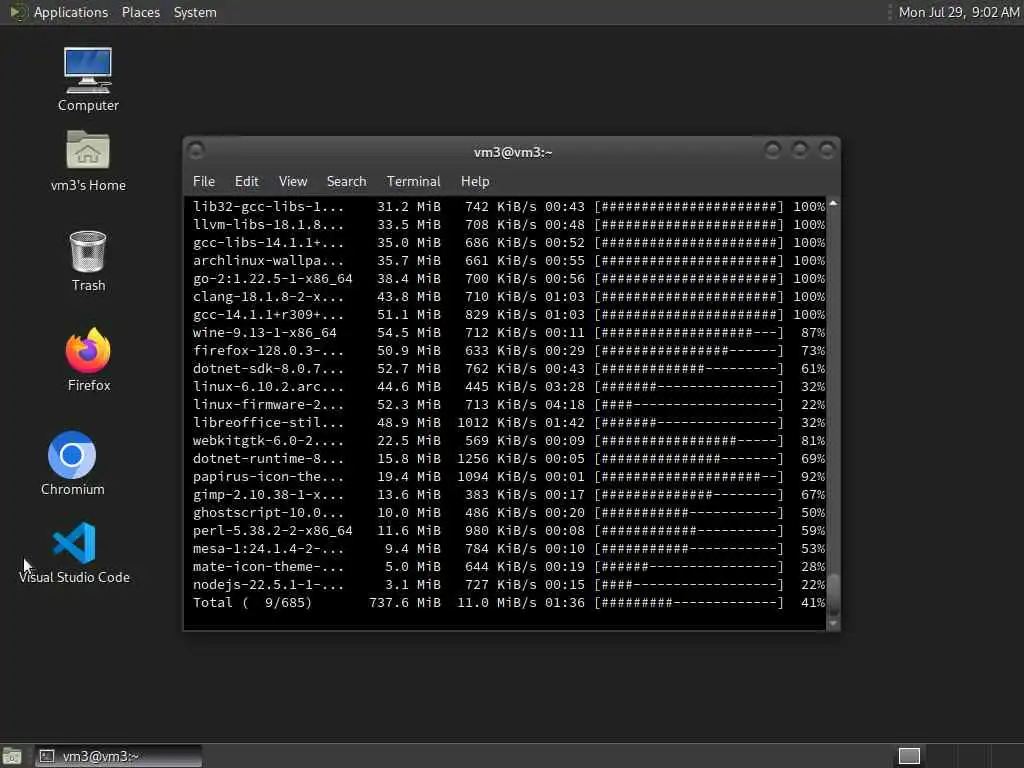
Task: Click the dotnet-runtime-8 package name
Action: click(268, 458)
